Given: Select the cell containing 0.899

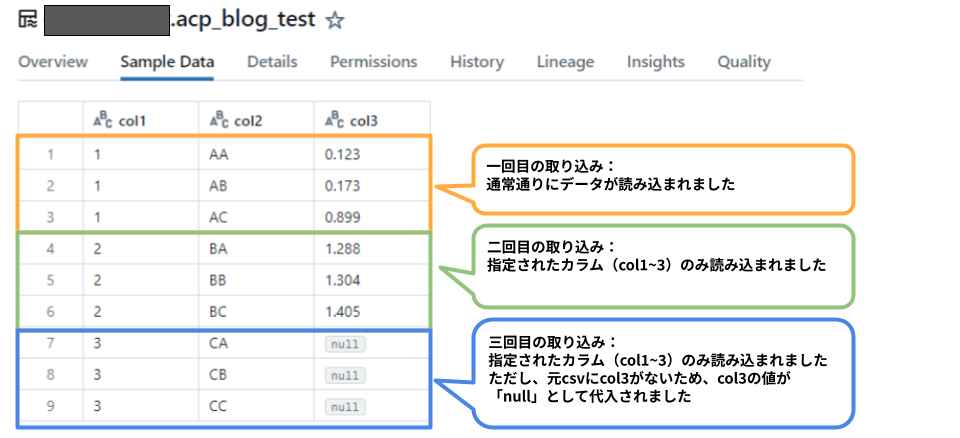Looking at the screenshot, I should pos(372,217).
